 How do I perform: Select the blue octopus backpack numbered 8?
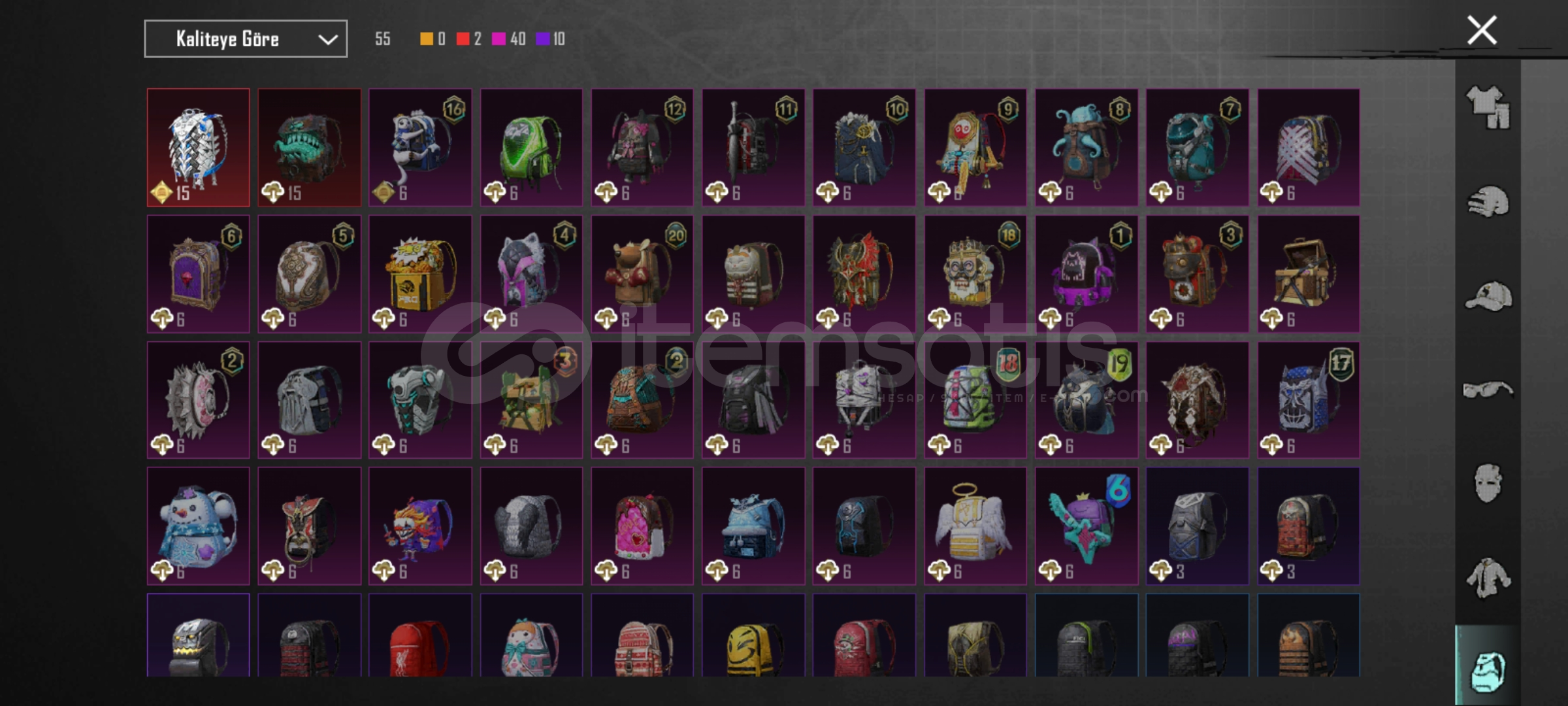(1086, 148)
